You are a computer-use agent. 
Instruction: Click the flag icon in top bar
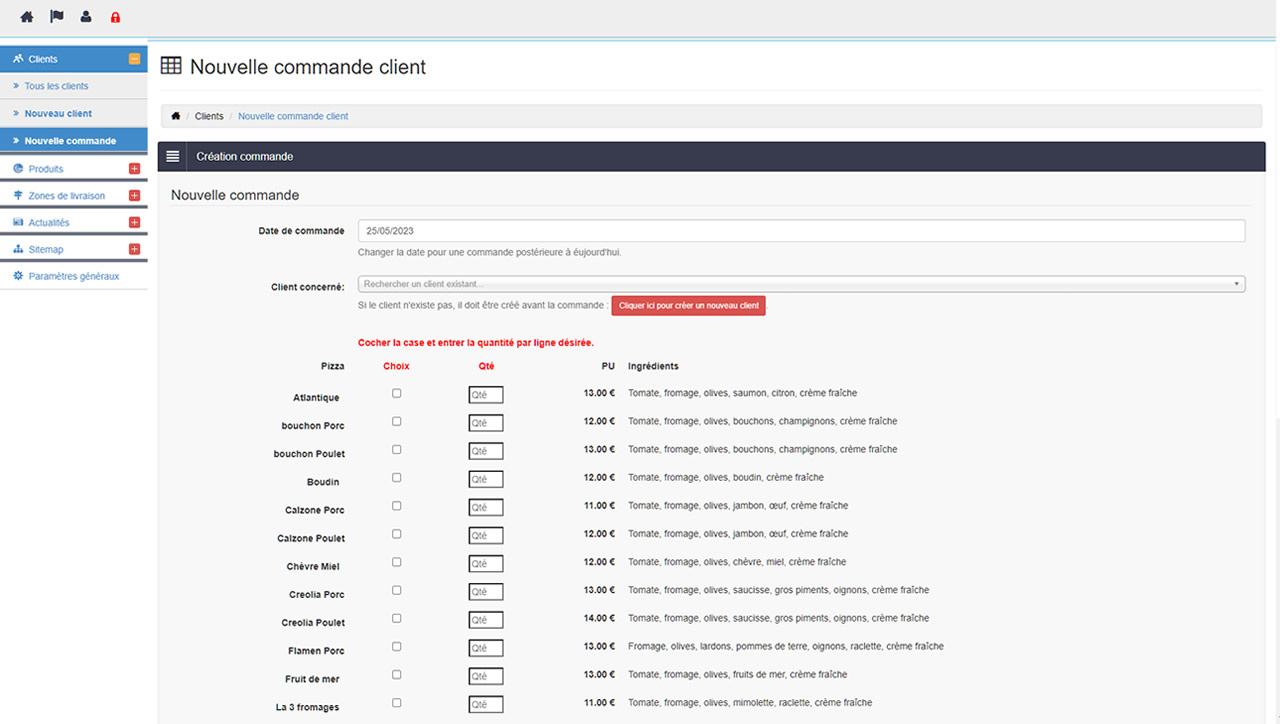tap(56, 17)
